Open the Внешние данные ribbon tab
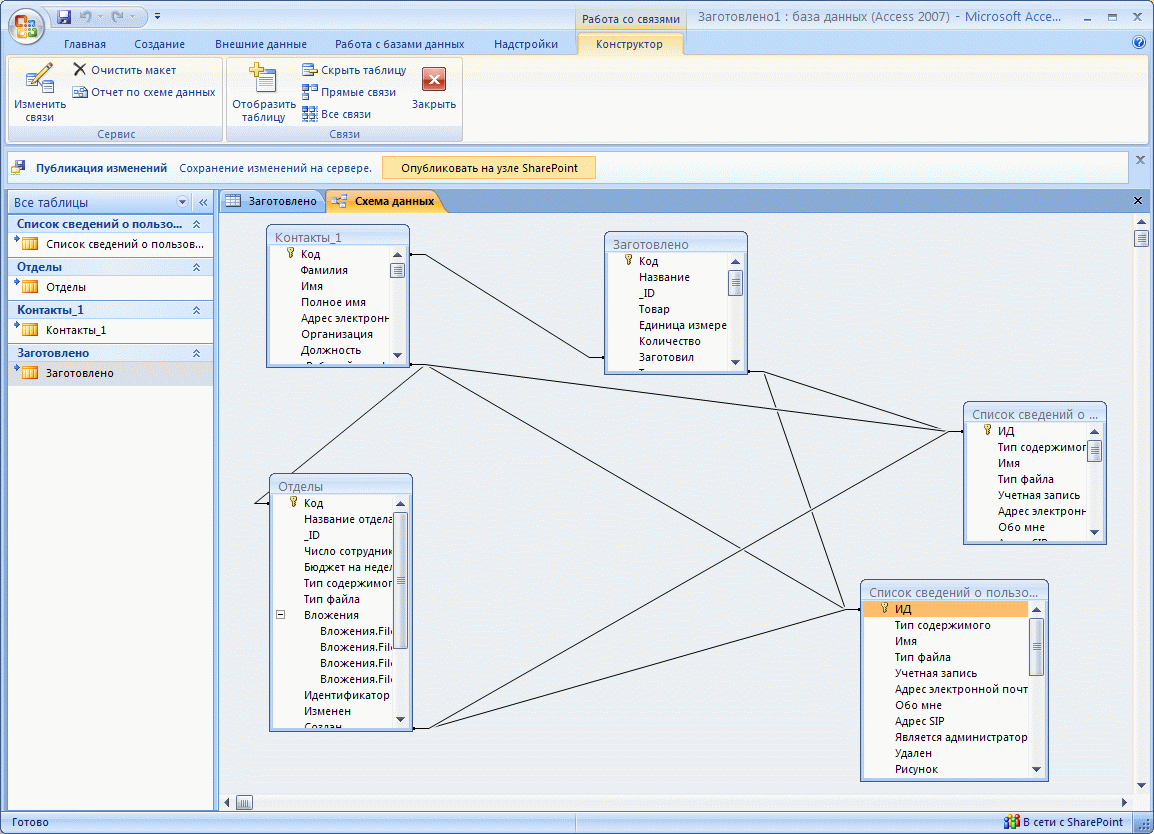Screen dimensions: 1154x834 (261, 44)
